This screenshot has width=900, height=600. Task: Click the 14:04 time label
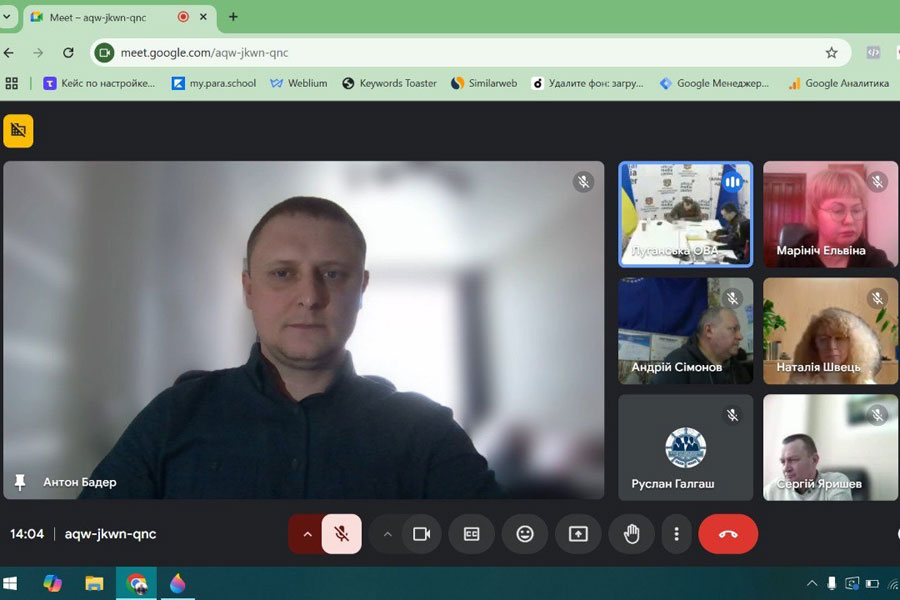click(x=27, y=534)
